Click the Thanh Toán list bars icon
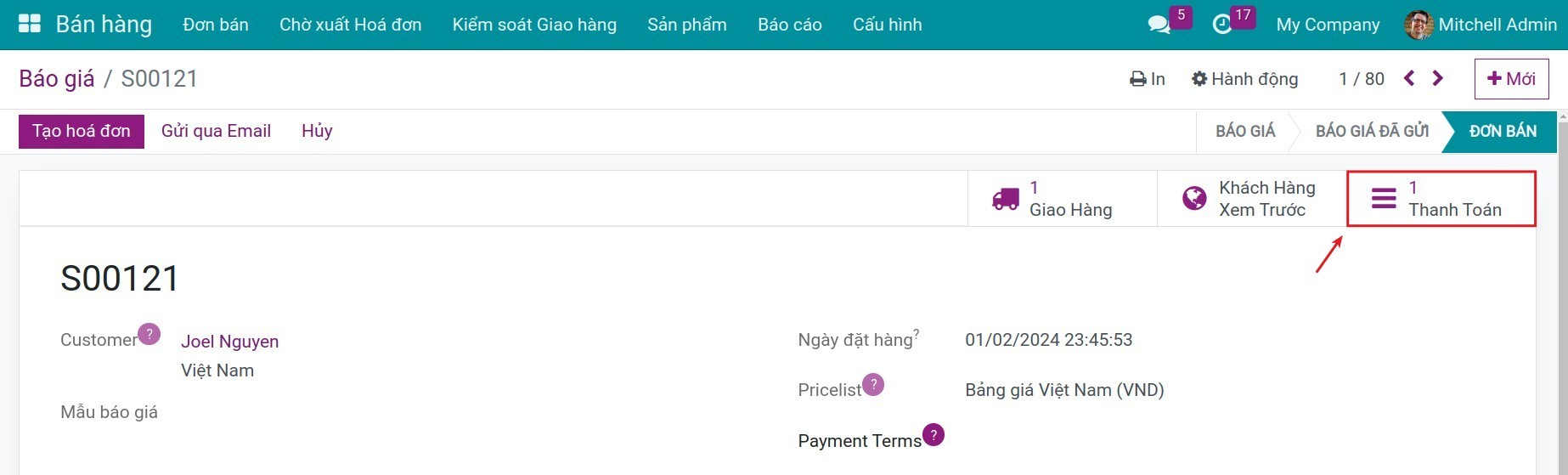The height and width of the screenshot is (475, 1568). [1384, 199]
